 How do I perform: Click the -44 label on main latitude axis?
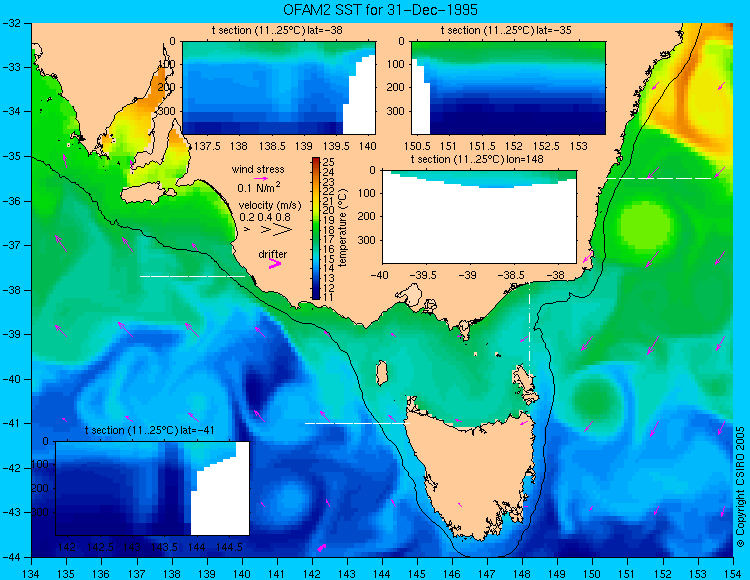[10, 558]
